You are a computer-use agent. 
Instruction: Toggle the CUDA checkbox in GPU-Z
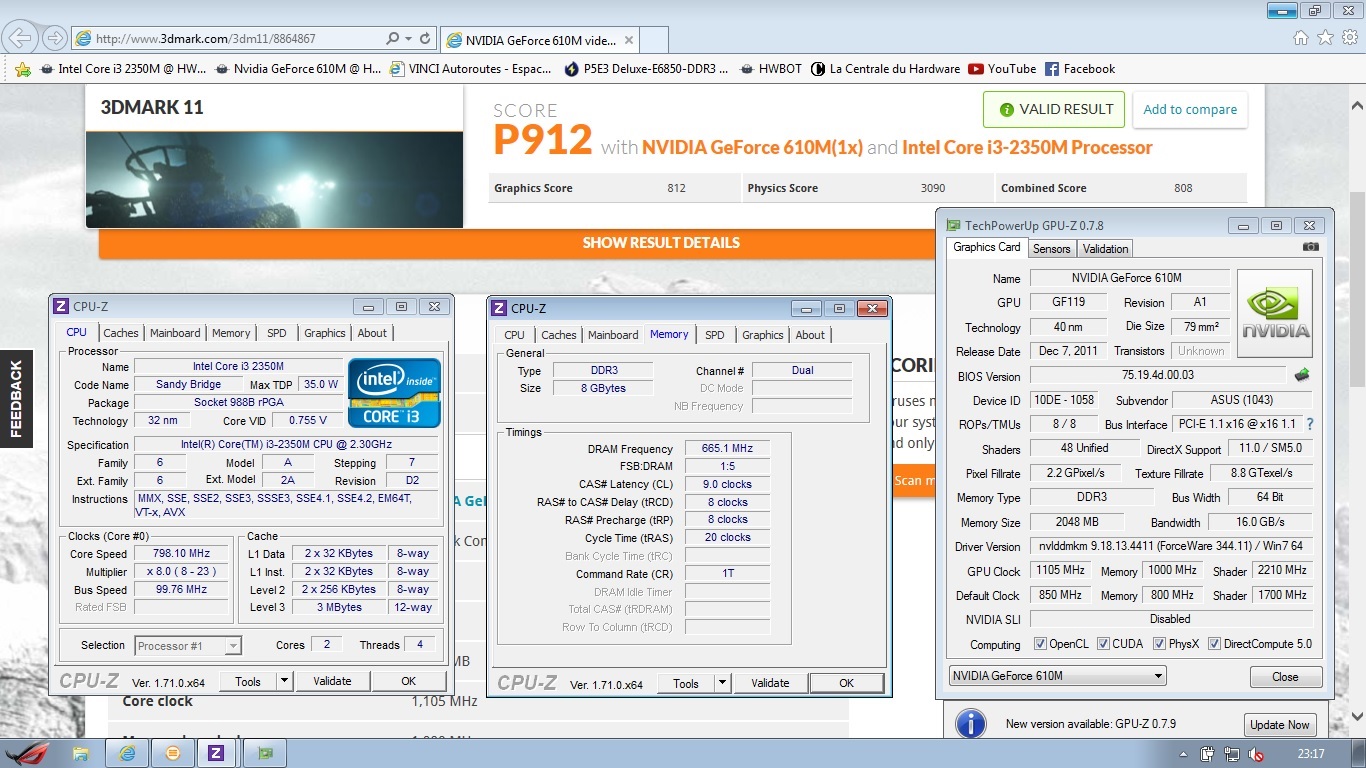[x=1103, y=644]
